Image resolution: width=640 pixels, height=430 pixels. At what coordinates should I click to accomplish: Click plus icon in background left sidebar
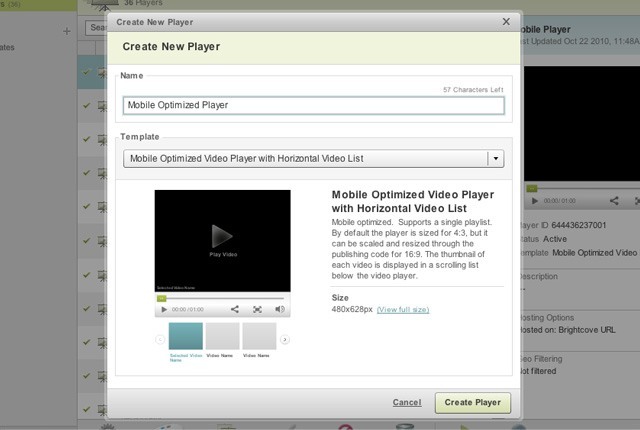[x=67, y=31]
